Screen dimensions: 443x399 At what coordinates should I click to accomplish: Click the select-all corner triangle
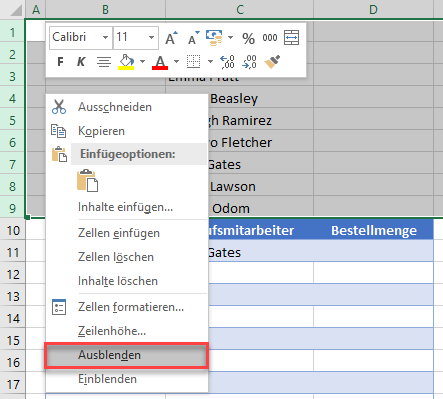click(15, 10)
